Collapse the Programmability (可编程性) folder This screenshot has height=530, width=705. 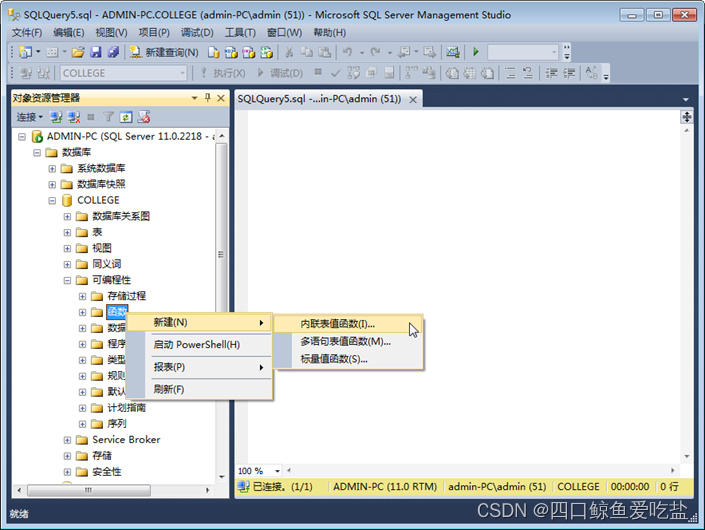(x=67, y=281)
